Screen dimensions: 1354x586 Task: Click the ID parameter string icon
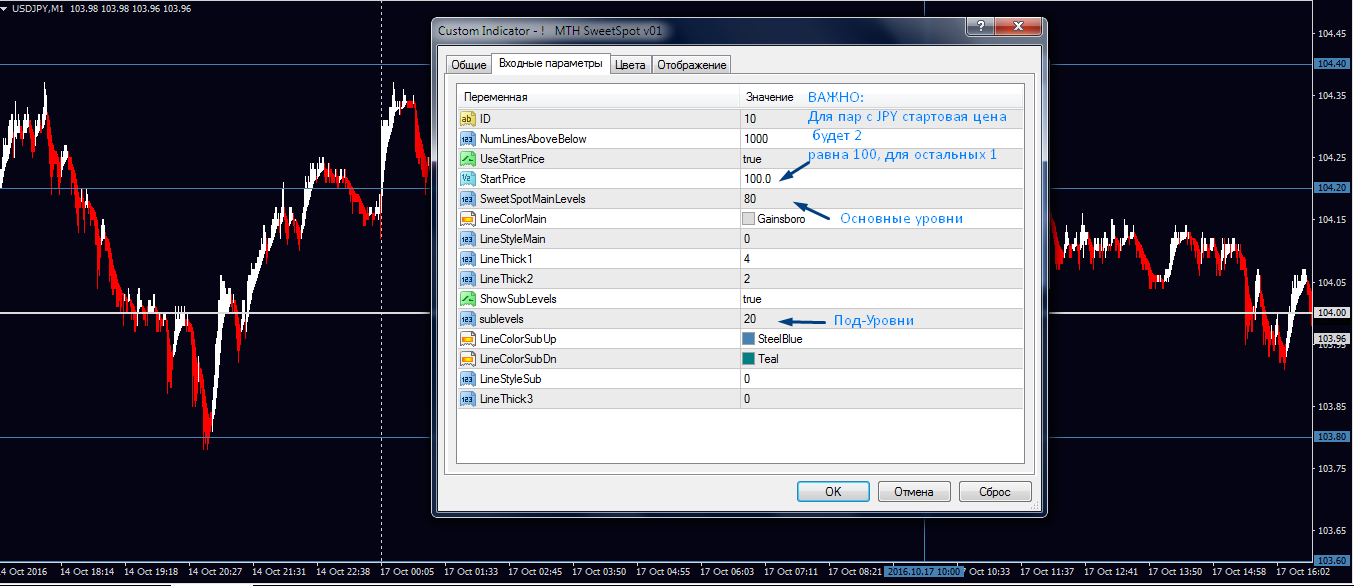[x=467, y=119]
